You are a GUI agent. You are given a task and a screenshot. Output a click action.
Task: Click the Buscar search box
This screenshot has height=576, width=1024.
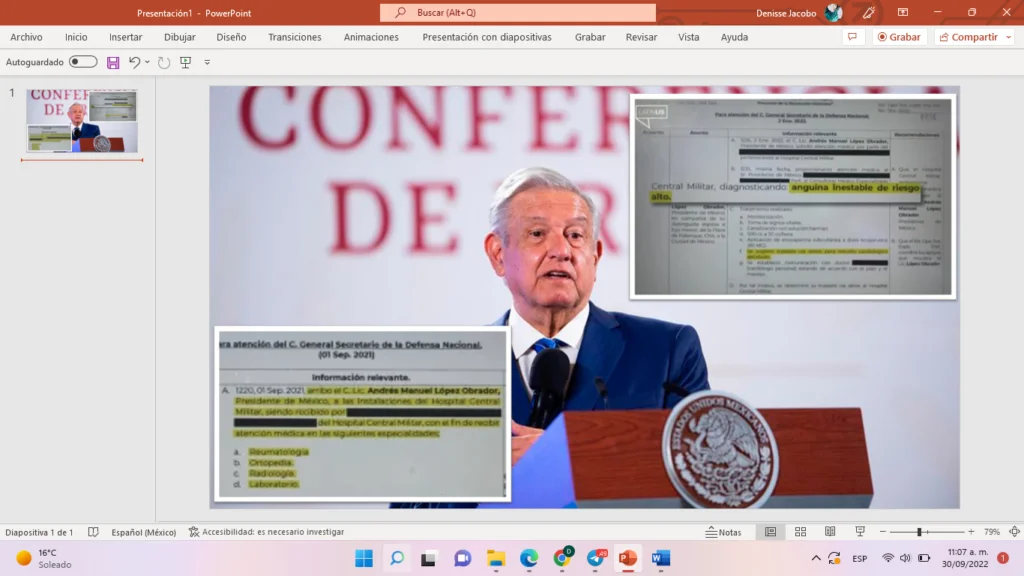pos(518,12)
